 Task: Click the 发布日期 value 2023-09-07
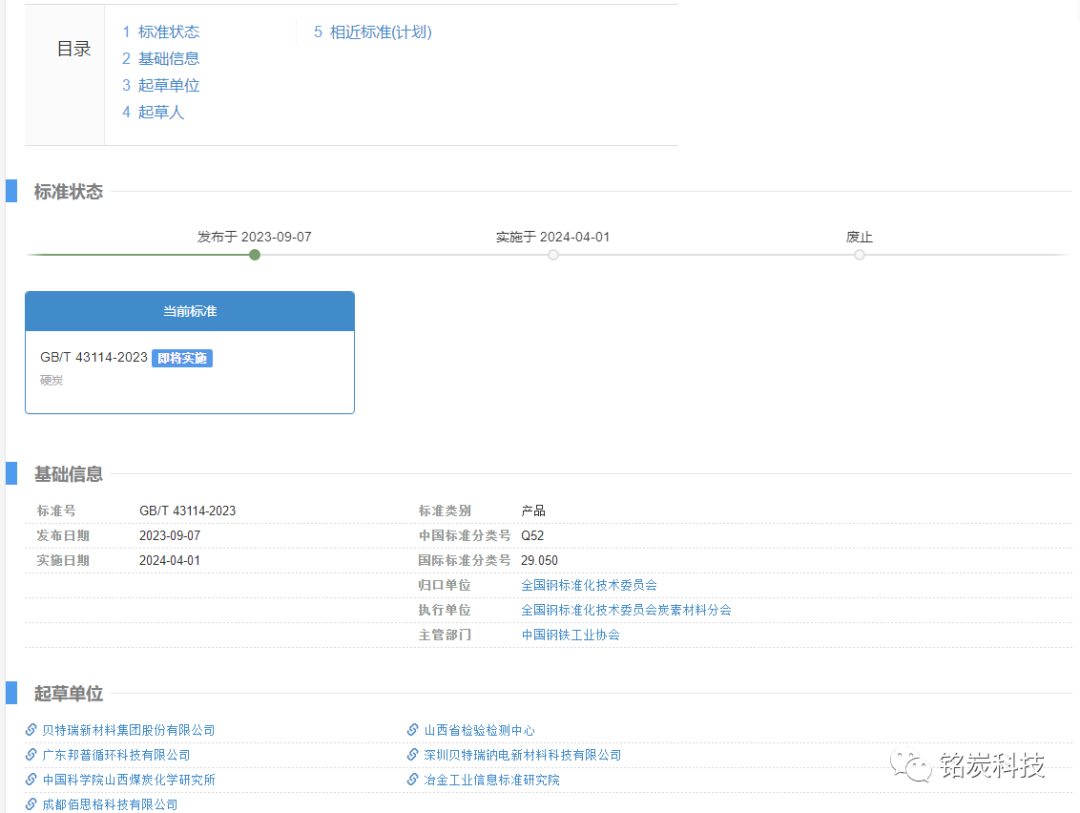click(169, 535)
